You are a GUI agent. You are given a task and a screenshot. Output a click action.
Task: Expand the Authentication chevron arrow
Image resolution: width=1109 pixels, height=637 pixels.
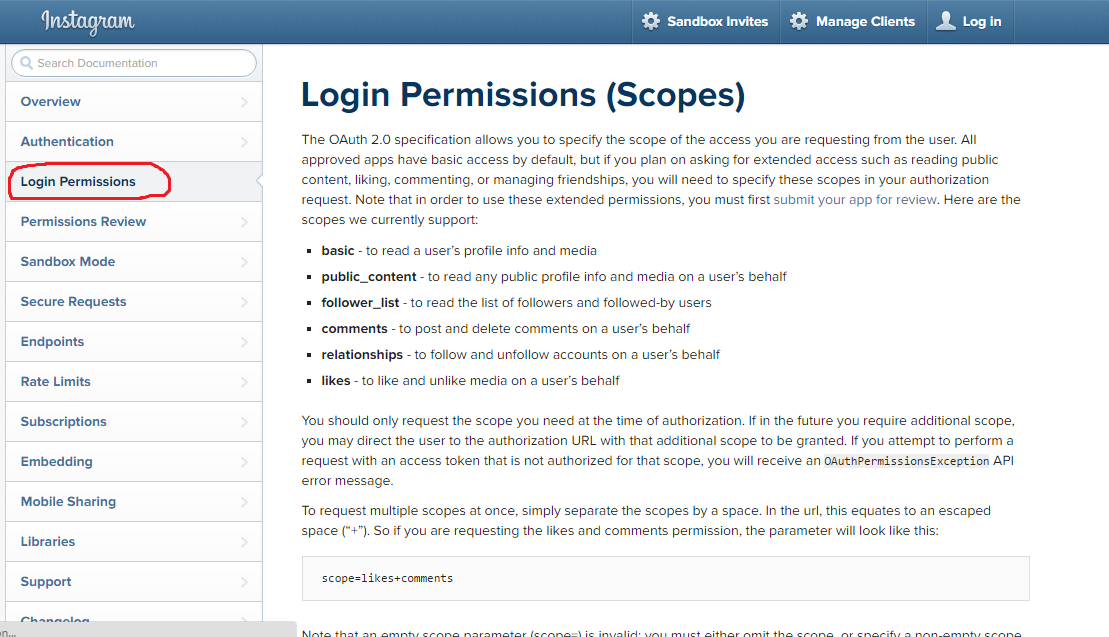pos(244,142)
